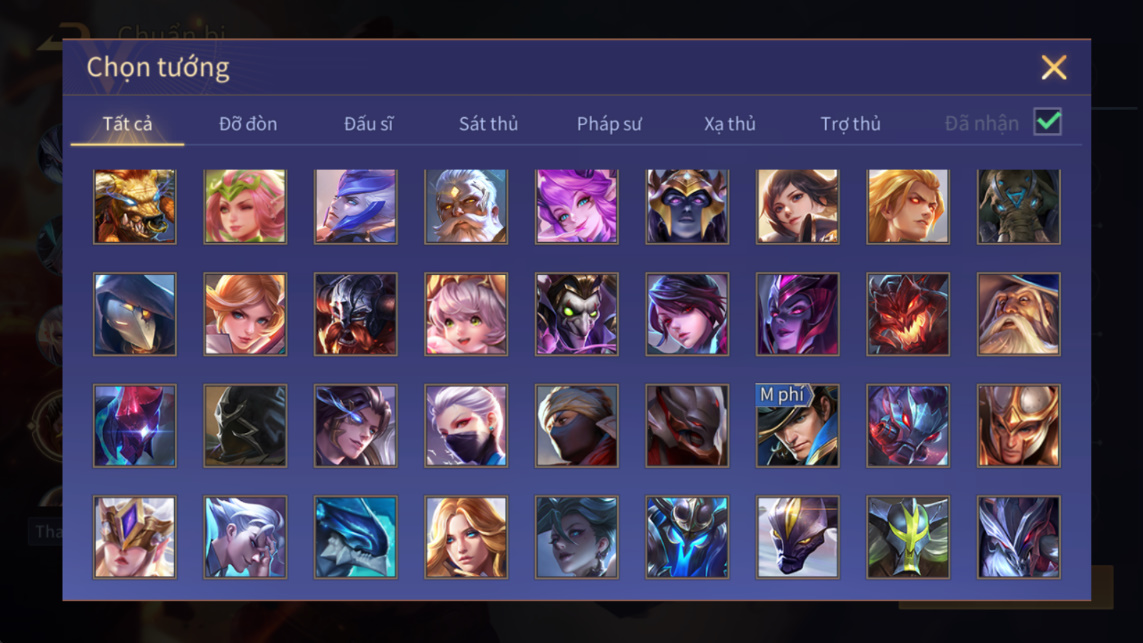Choose the white-bearded old man hero with gem

466,206
